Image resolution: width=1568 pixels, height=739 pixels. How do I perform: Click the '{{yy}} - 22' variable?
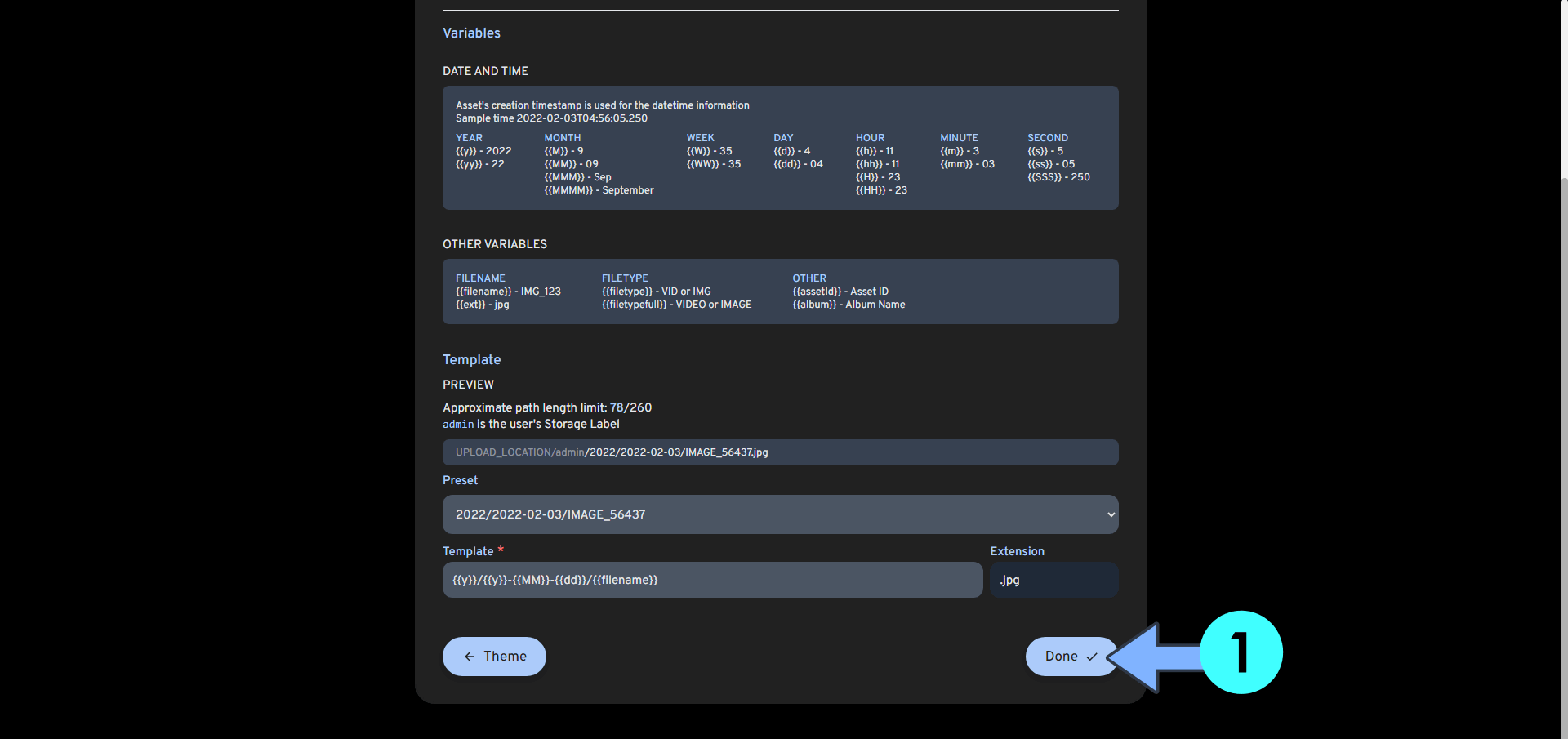click(x=480, y=164)
